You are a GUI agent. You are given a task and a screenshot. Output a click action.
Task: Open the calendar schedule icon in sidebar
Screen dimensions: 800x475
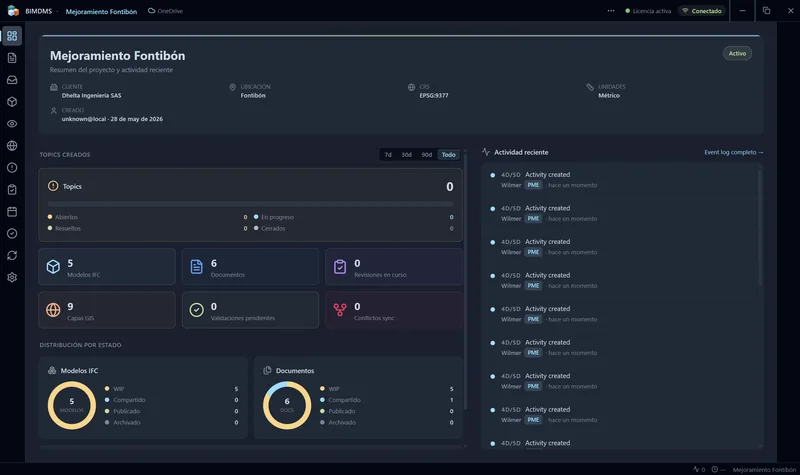point(12,212)
